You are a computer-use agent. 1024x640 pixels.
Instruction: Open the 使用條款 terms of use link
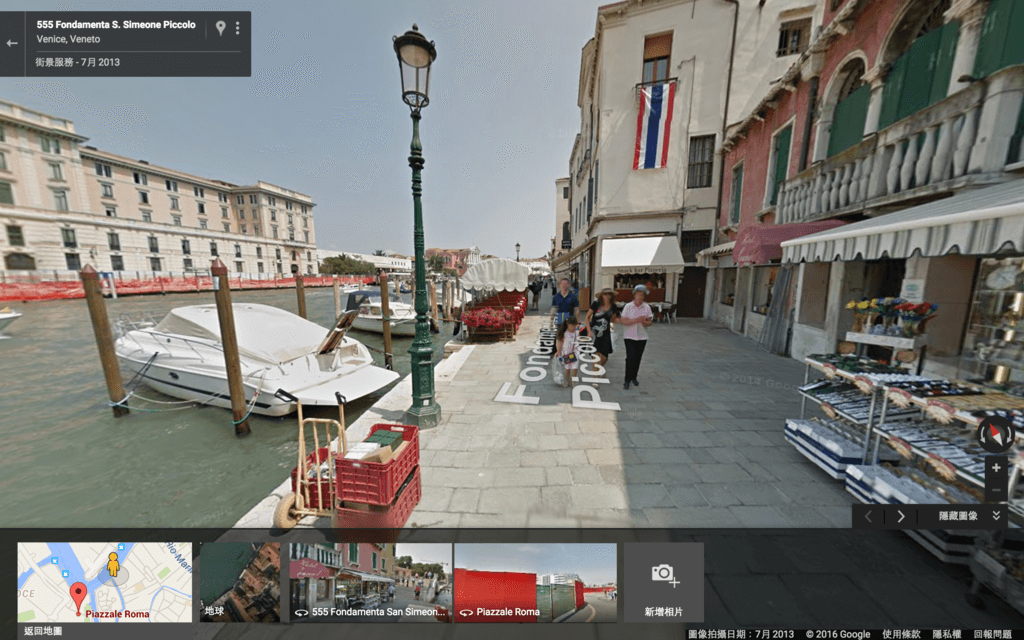tap(901, 634)
